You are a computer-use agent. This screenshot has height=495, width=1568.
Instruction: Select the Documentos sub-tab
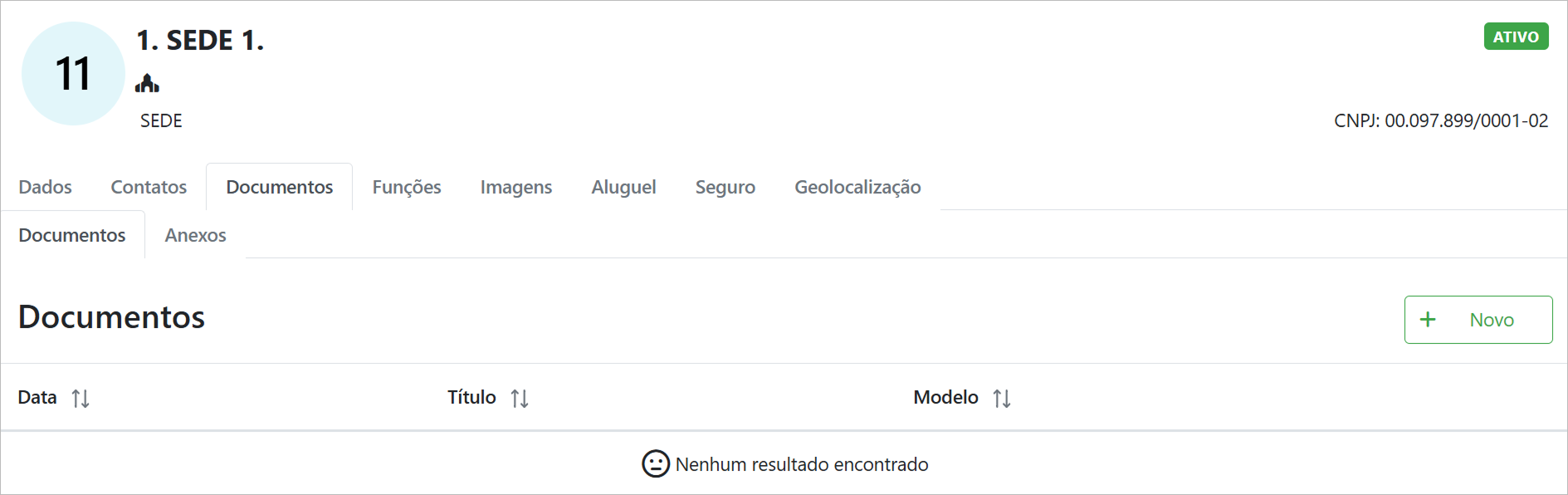click(72, 235)
